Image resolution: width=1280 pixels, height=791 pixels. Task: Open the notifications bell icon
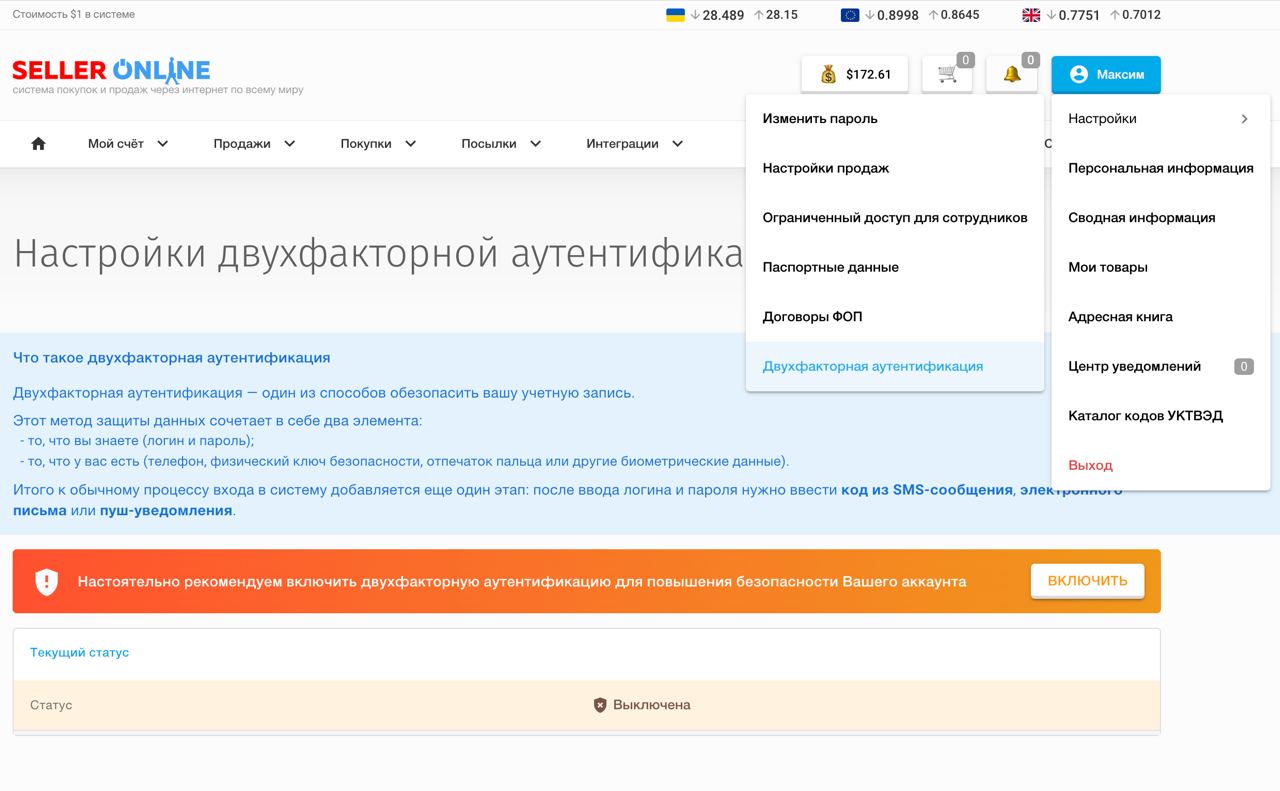click(1012, 74)
